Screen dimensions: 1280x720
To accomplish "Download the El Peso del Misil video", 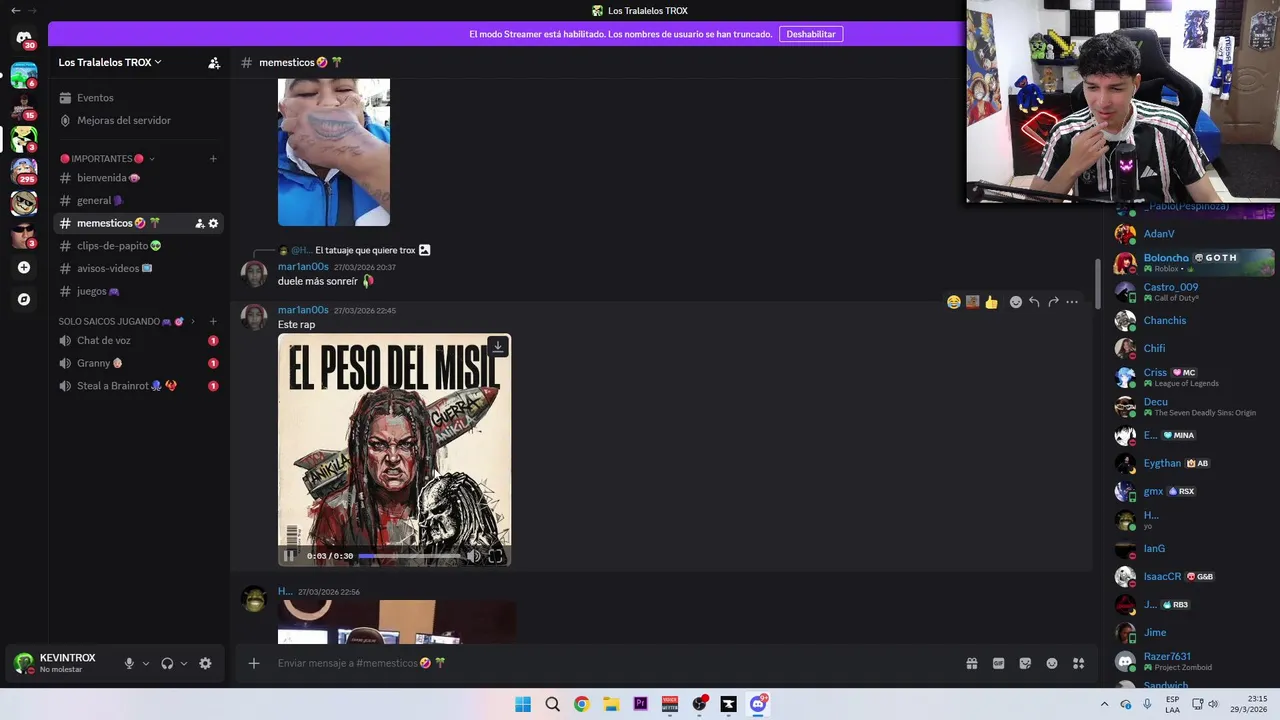I will click(498, 347).
